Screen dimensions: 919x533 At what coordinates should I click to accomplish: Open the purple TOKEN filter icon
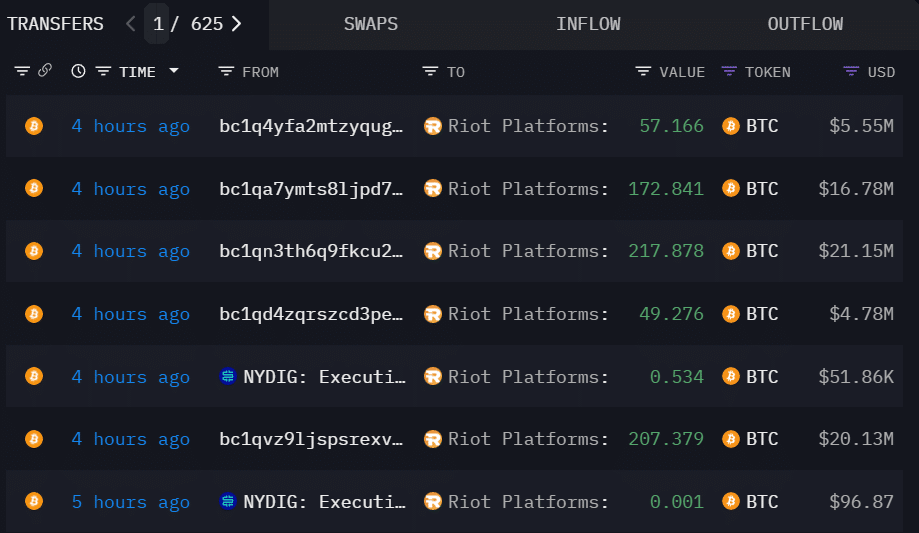click(x=729, y=72)
